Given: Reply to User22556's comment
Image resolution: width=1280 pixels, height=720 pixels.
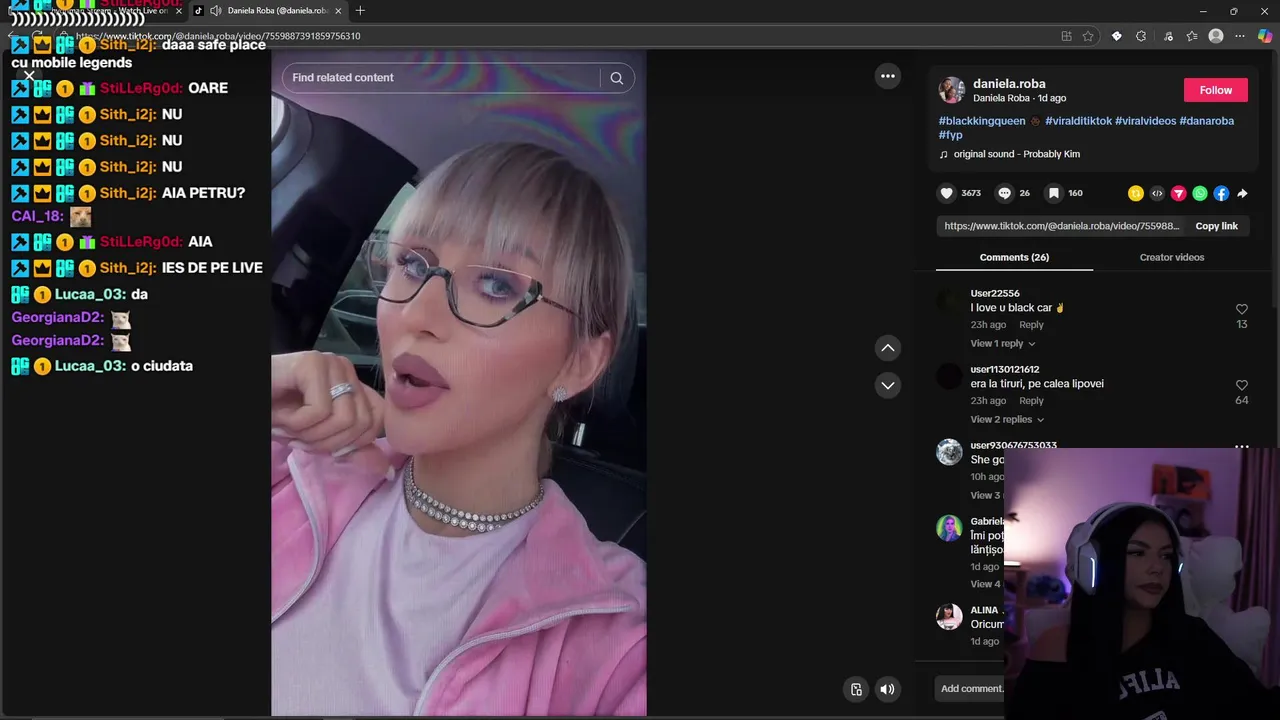Looking at the screenshot, I should point(1031,325).
